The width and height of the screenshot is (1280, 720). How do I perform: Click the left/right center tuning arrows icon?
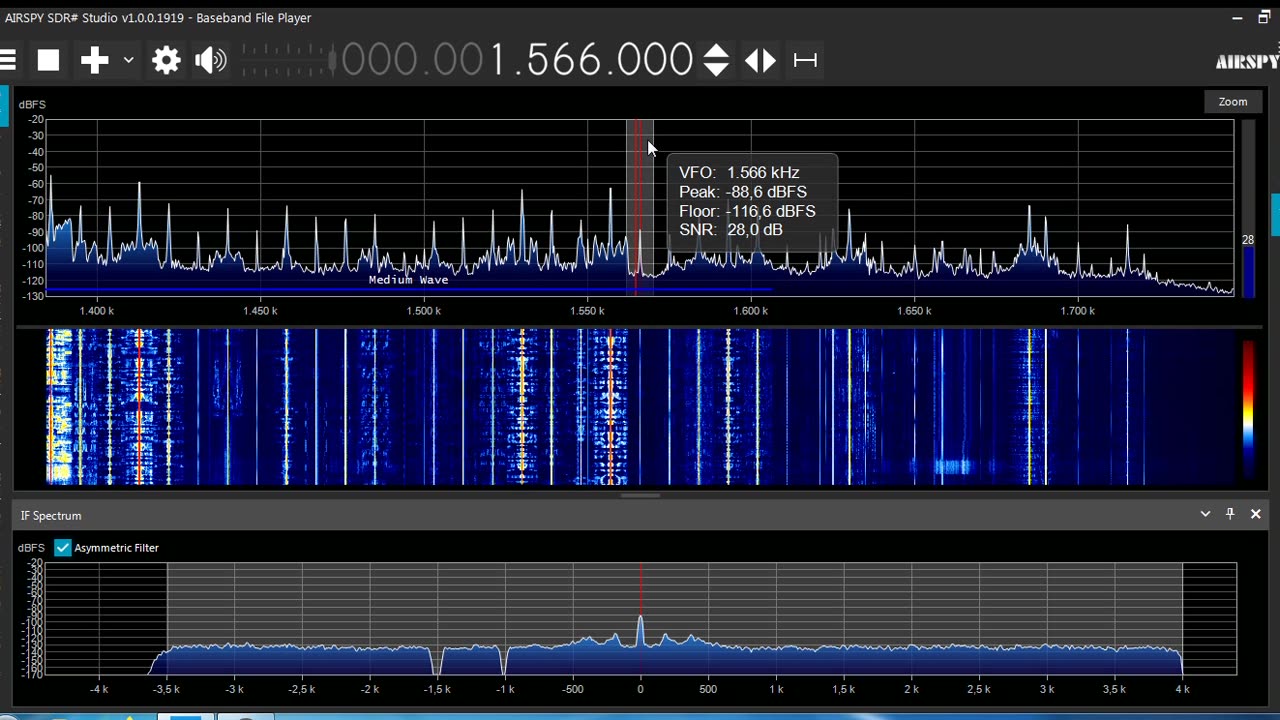760,60
